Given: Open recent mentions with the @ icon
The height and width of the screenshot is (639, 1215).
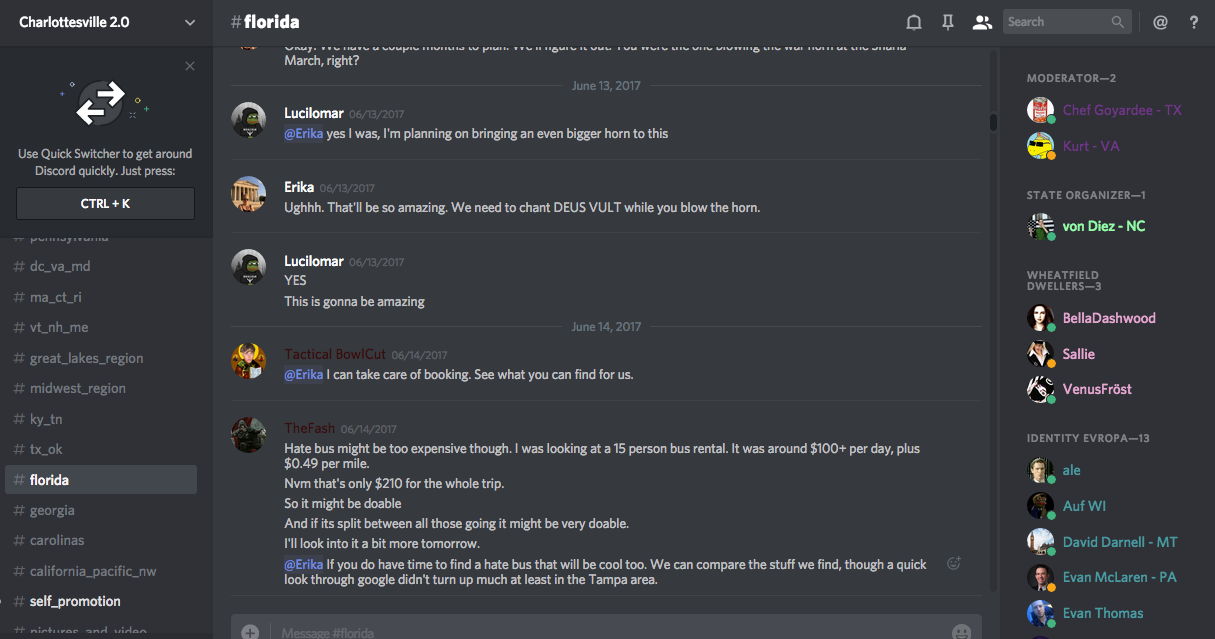Looking at the screenshot, I should (1160, 22).
